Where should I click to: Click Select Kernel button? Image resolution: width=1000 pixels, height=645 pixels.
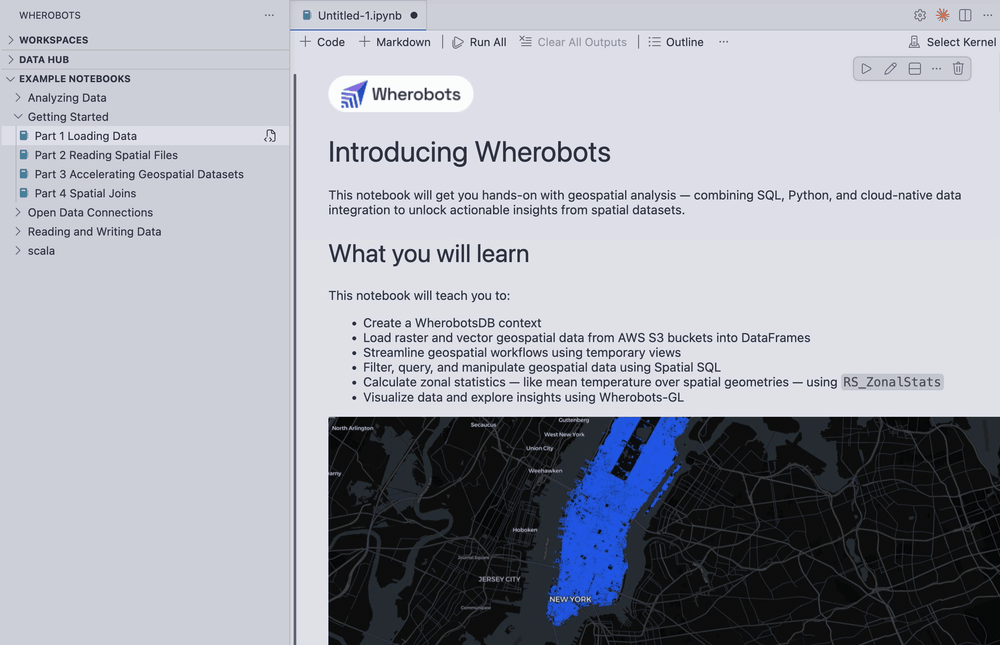952,42
